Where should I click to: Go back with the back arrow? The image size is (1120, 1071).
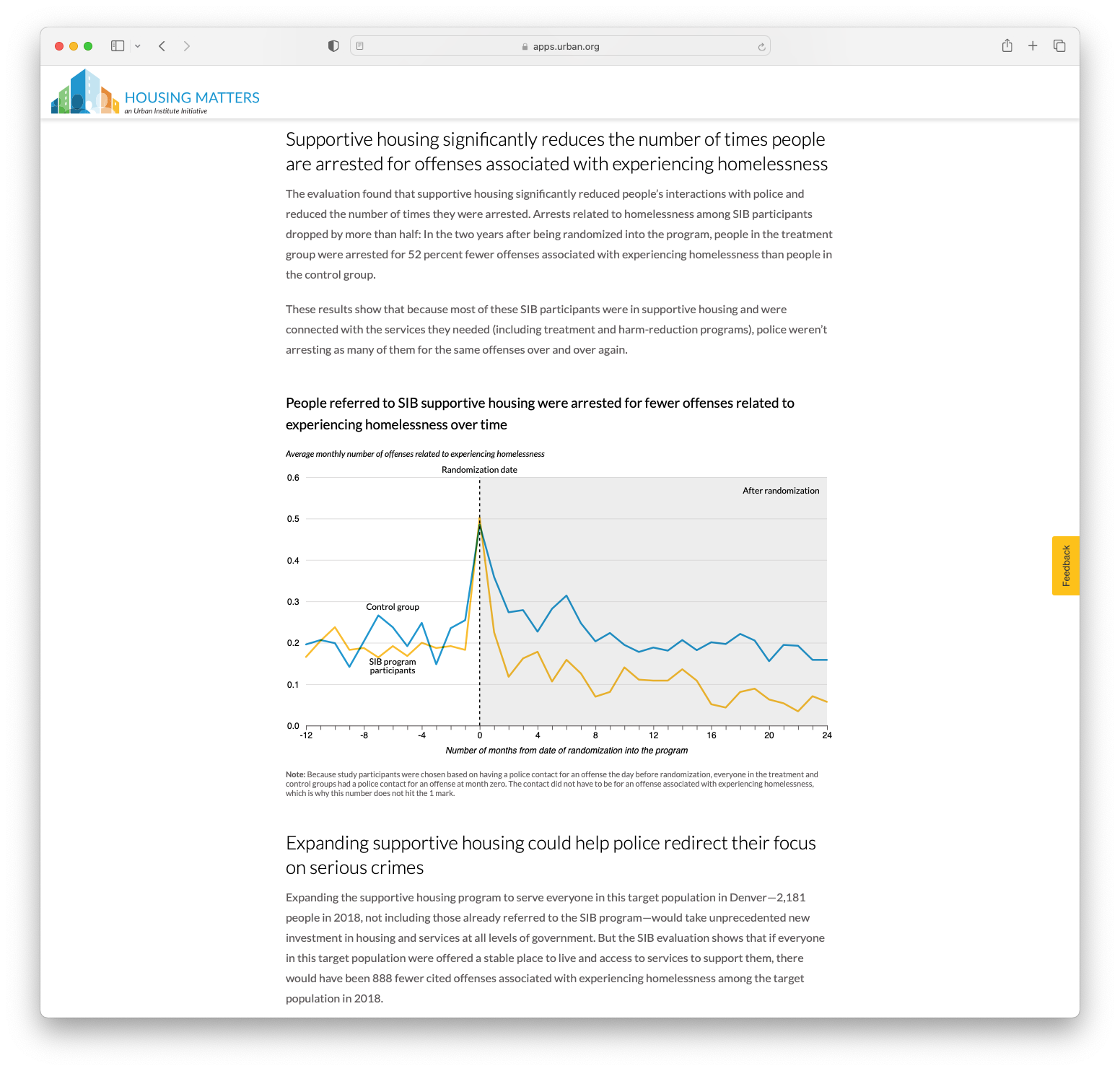(162, 46)
